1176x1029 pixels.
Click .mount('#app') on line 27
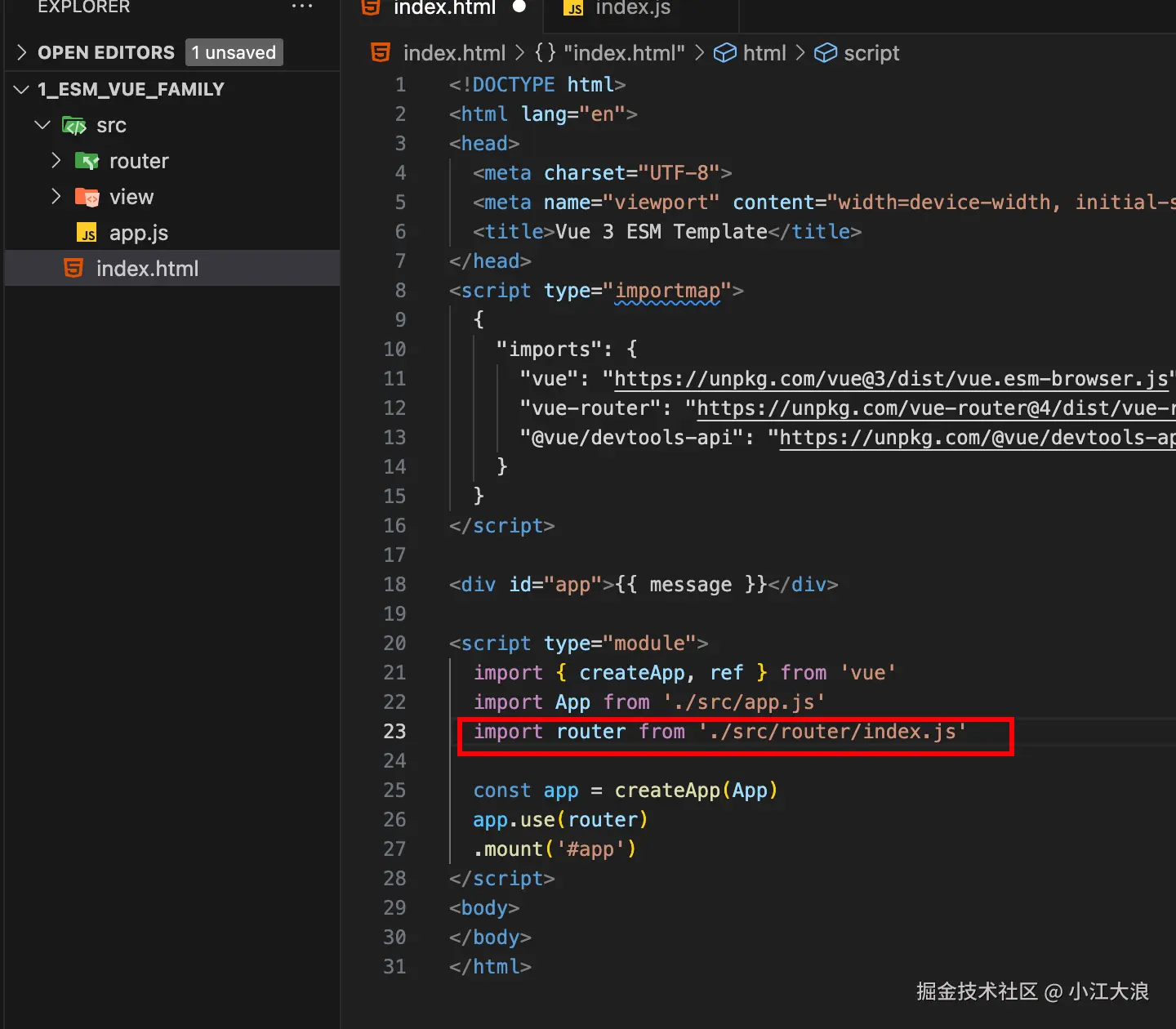(555, 849)
